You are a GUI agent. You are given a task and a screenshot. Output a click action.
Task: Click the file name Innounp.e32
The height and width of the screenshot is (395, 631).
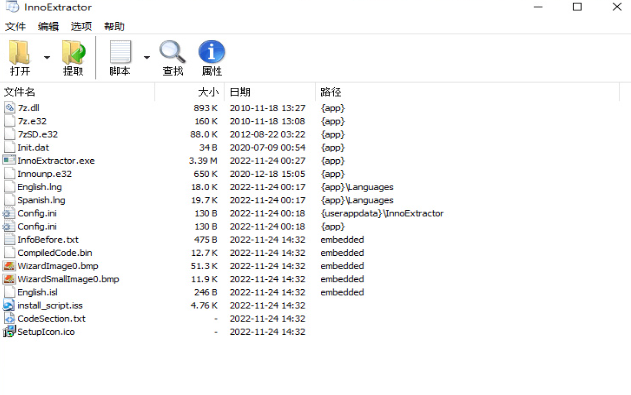[x=45, y=174]
